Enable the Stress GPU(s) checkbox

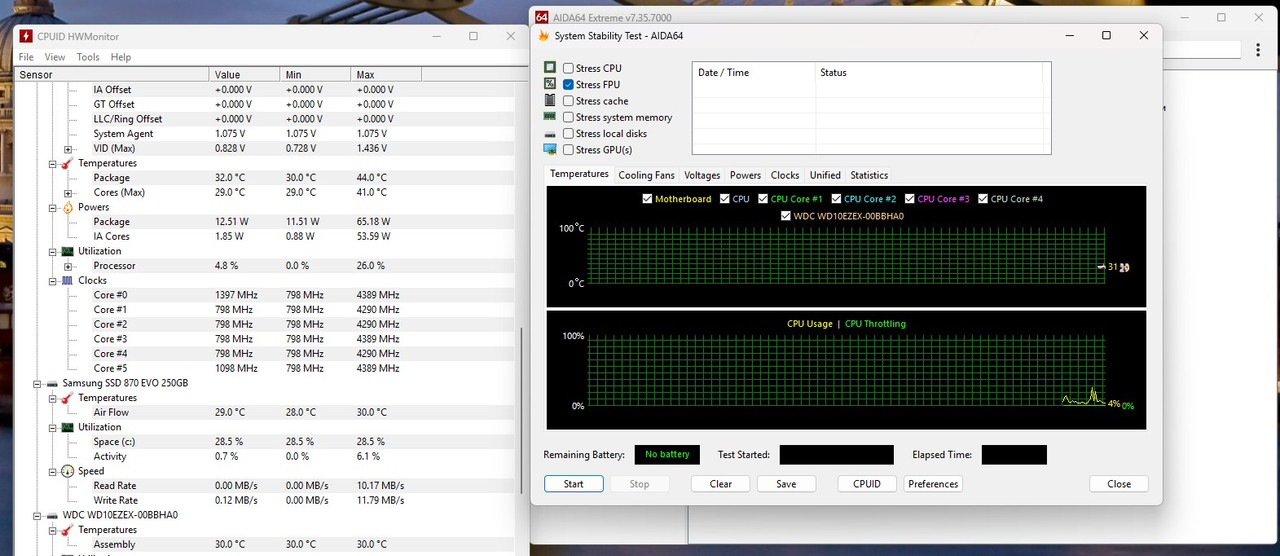568,150
